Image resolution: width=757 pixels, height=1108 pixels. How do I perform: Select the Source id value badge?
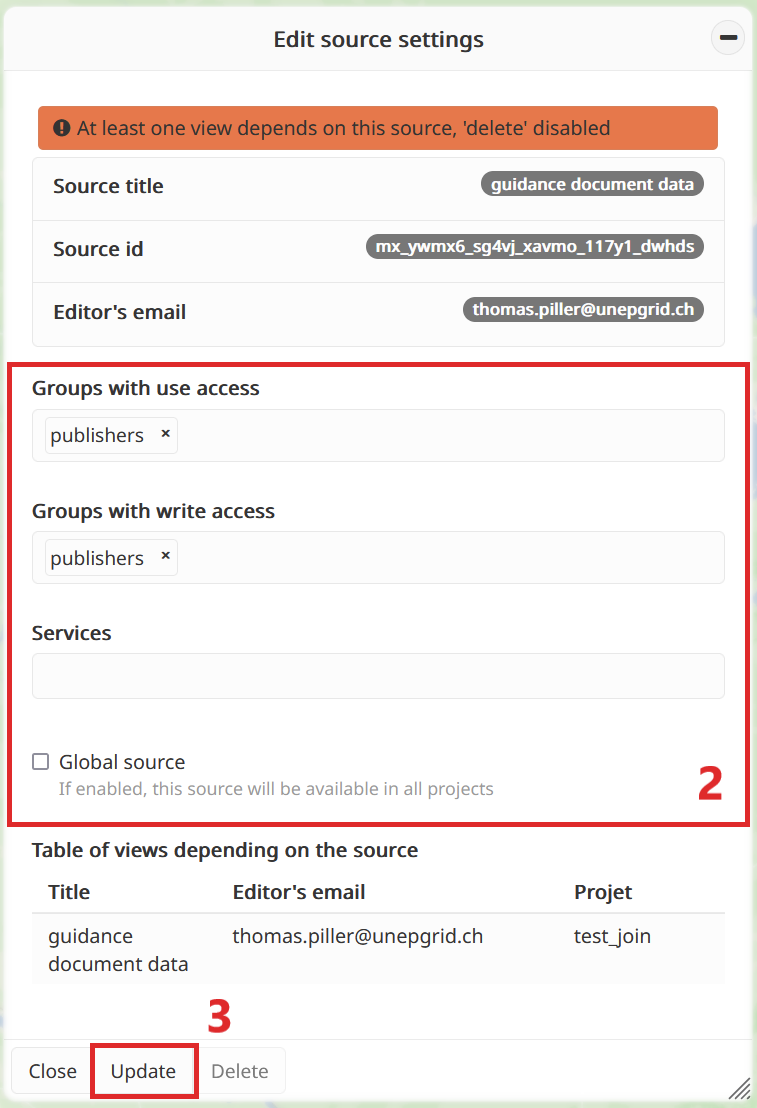(x=535, y=247)
